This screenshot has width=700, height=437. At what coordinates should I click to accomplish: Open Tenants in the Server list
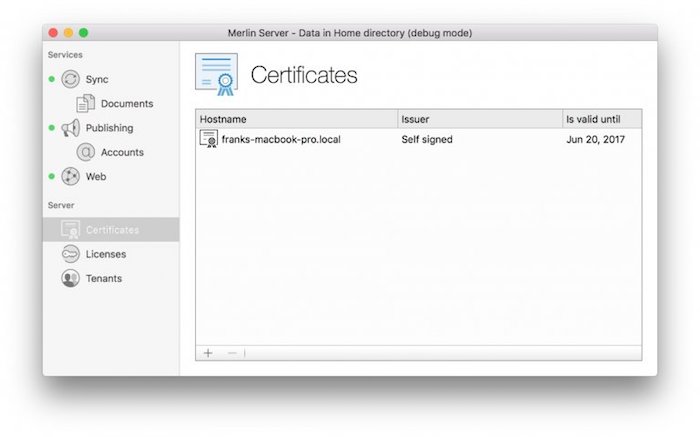click(x=104, y=278)
